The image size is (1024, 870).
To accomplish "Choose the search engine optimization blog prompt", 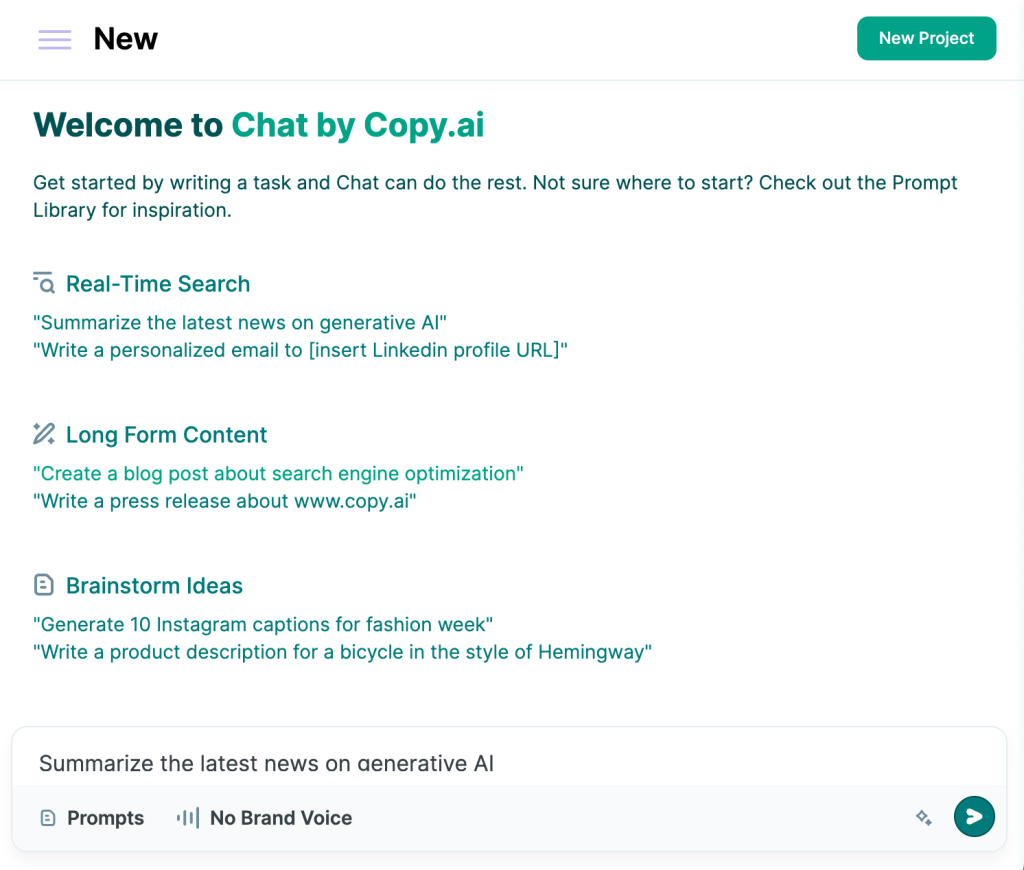I will [x=278, y=473].
